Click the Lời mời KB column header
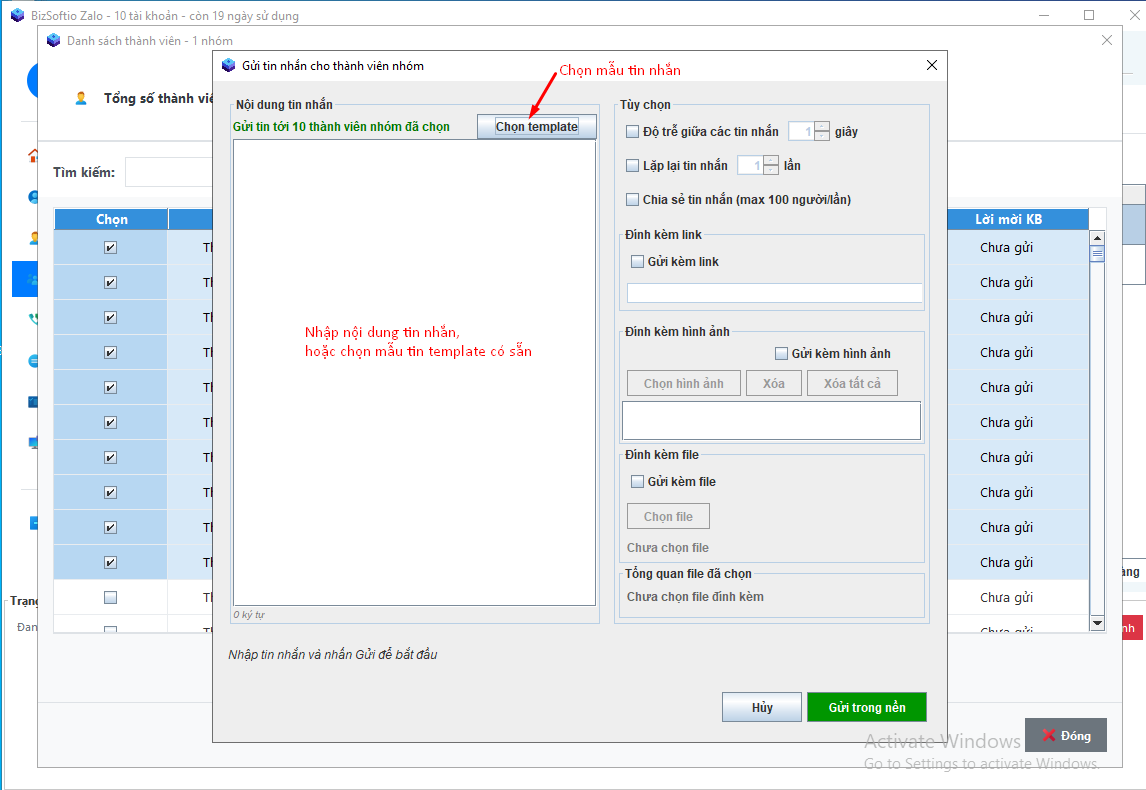 click(1008, 219)
